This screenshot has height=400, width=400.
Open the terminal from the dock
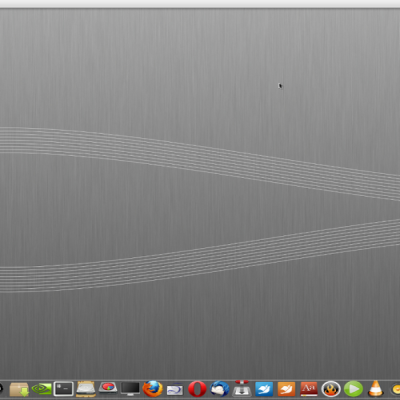[63, 389]
